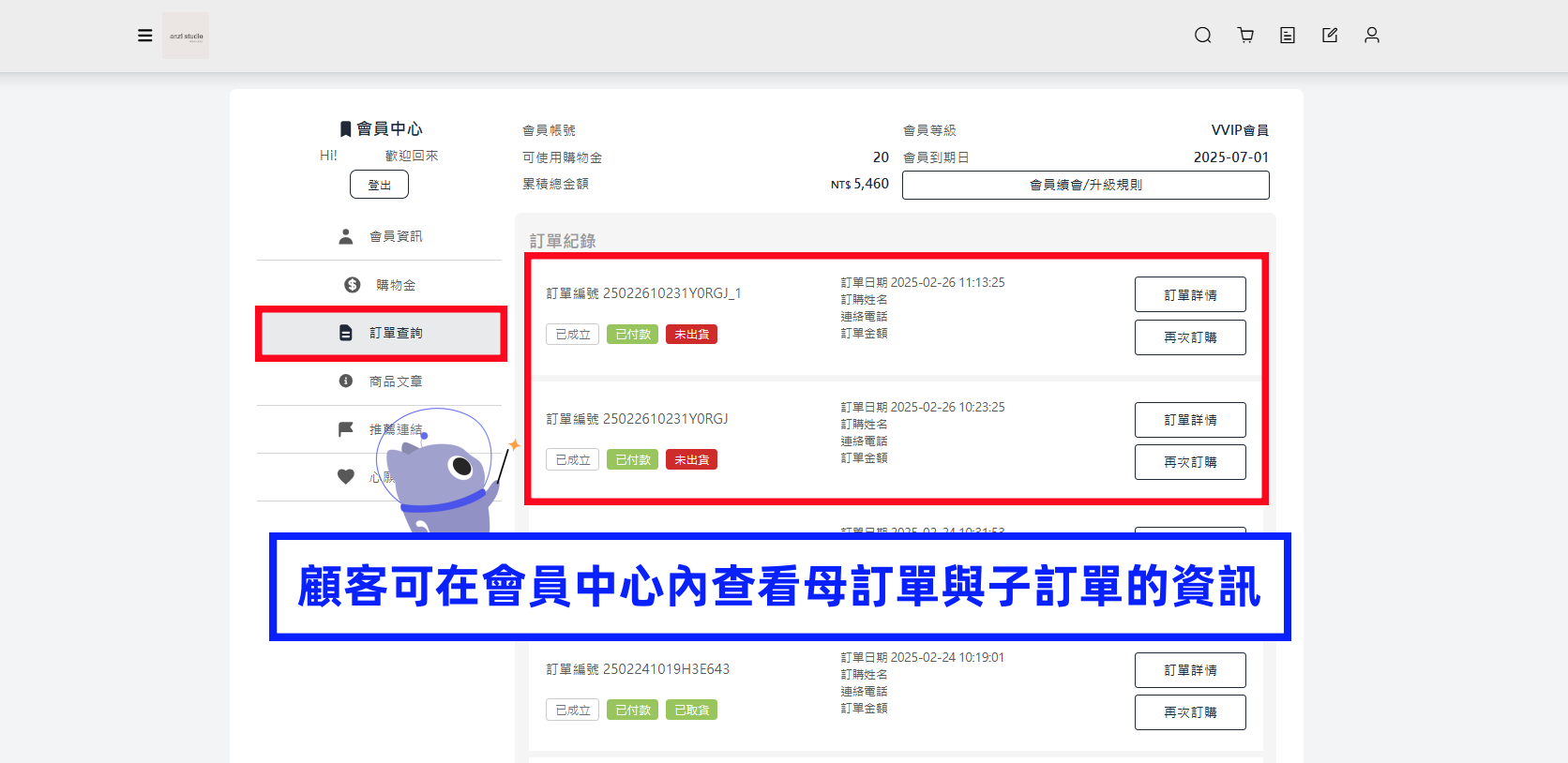Viewport: 1568px width, 763px height.
Task: View 訂單詳情 for order 25022610231Y0RGJ_1
Action: 1190,294
